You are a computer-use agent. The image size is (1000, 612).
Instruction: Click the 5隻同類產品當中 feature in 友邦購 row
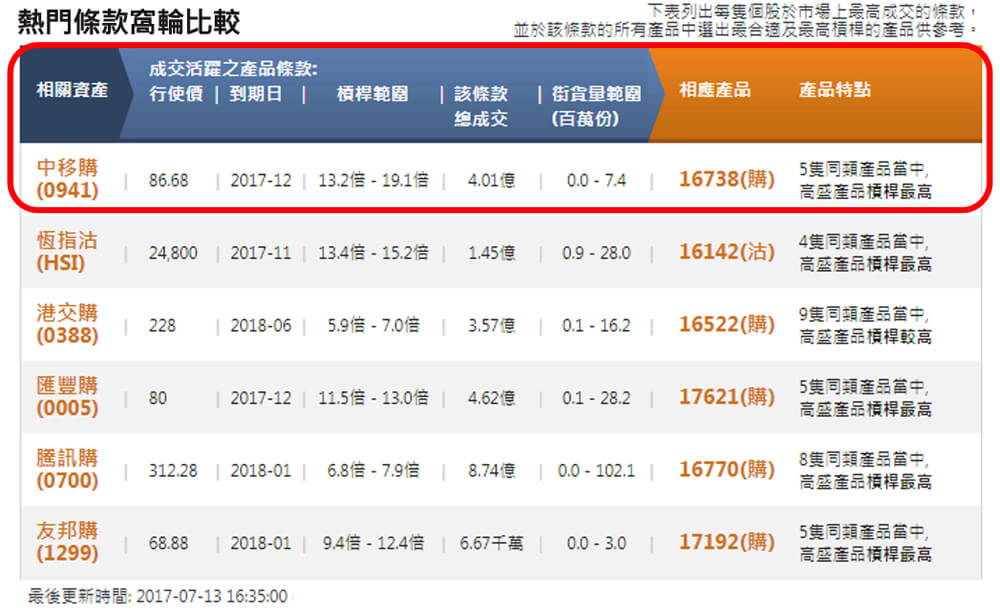point(864,532)
